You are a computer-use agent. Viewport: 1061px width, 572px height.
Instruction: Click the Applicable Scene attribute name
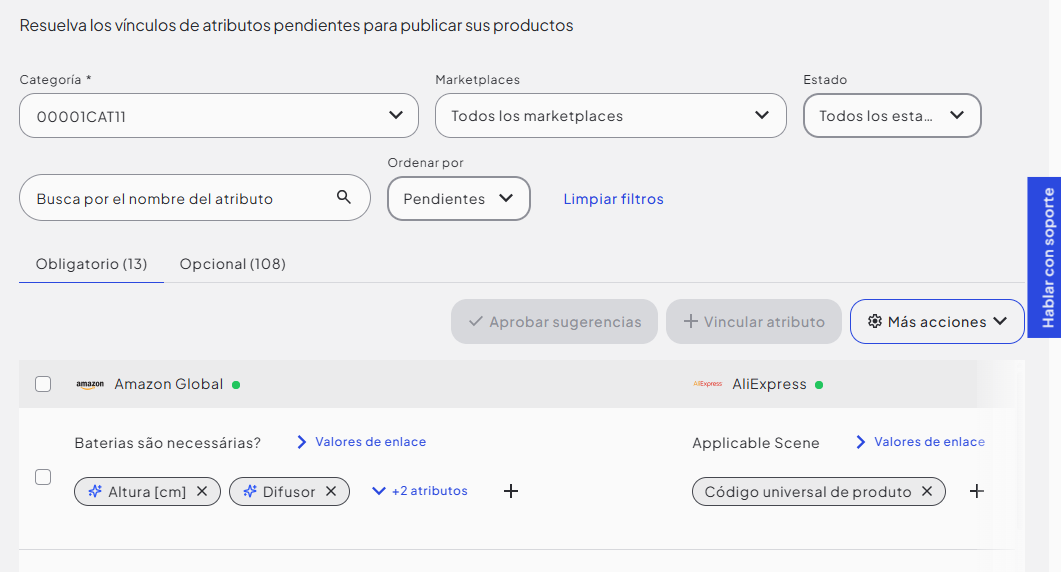coord(756,443)
